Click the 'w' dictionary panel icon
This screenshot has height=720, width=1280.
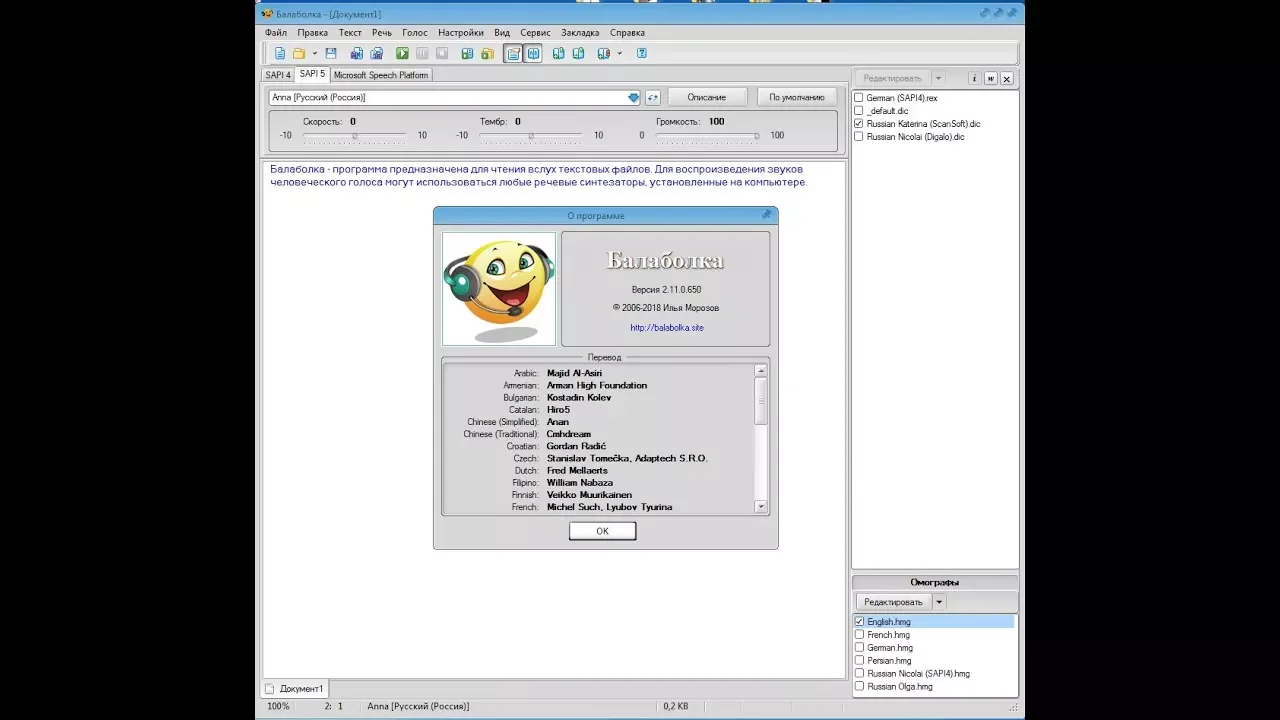pos(991,78)
